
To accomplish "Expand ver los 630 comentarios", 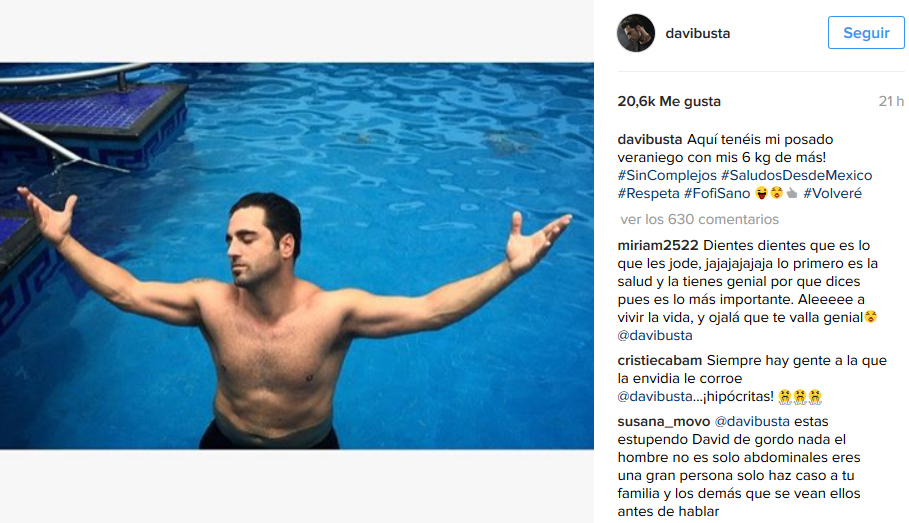I will point(699,219).
